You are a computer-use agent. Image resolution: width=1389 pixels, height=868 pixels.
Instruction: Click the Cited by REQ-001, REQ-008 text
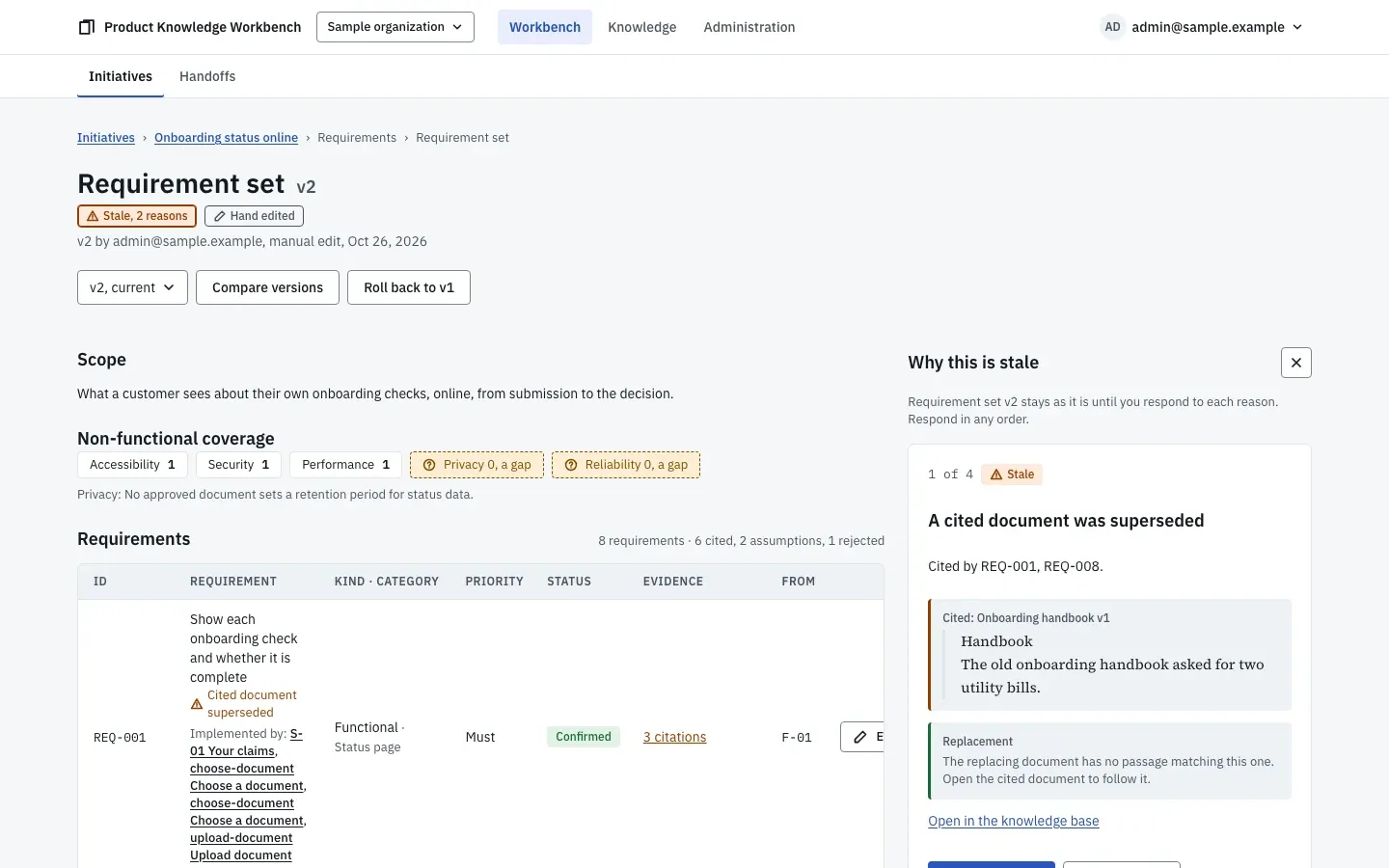tap(1016, 566)
